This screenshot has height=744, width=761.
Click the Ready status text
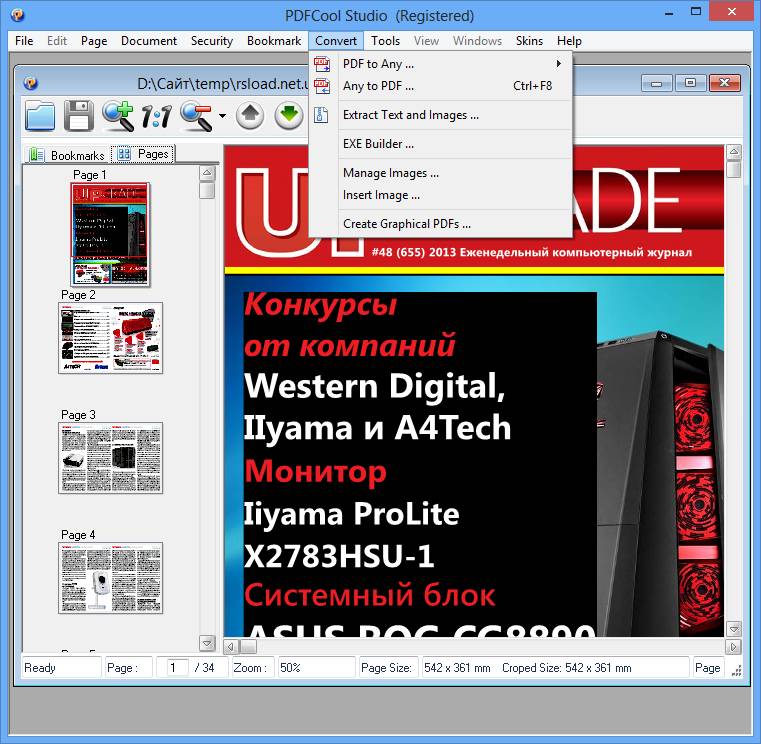click(40, 668)
